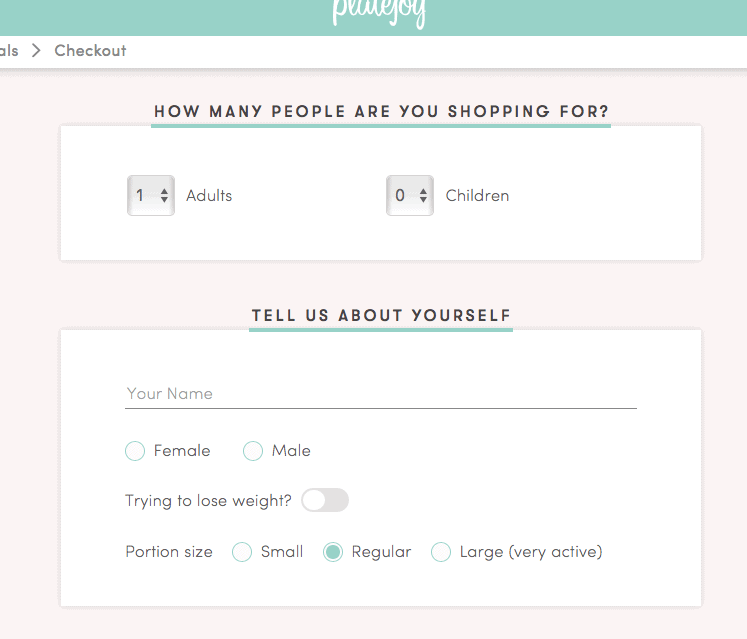
Task: Click the PlateJoy logo in header
Action: [x=379, y=13]
